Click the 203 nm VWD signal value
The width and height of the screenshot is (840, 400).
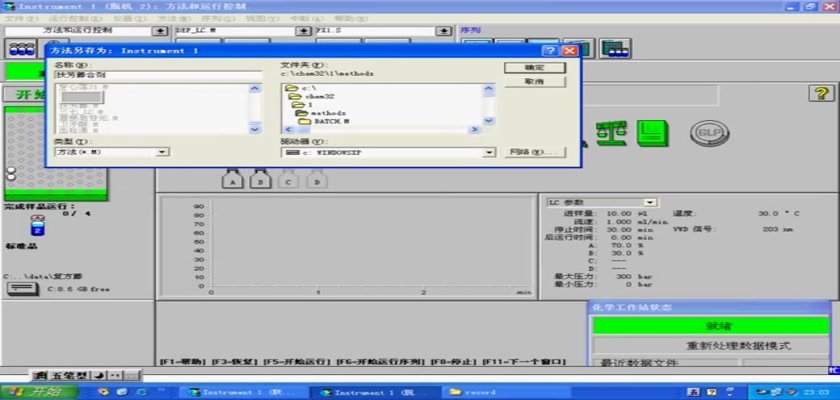[x=777, y=229]
